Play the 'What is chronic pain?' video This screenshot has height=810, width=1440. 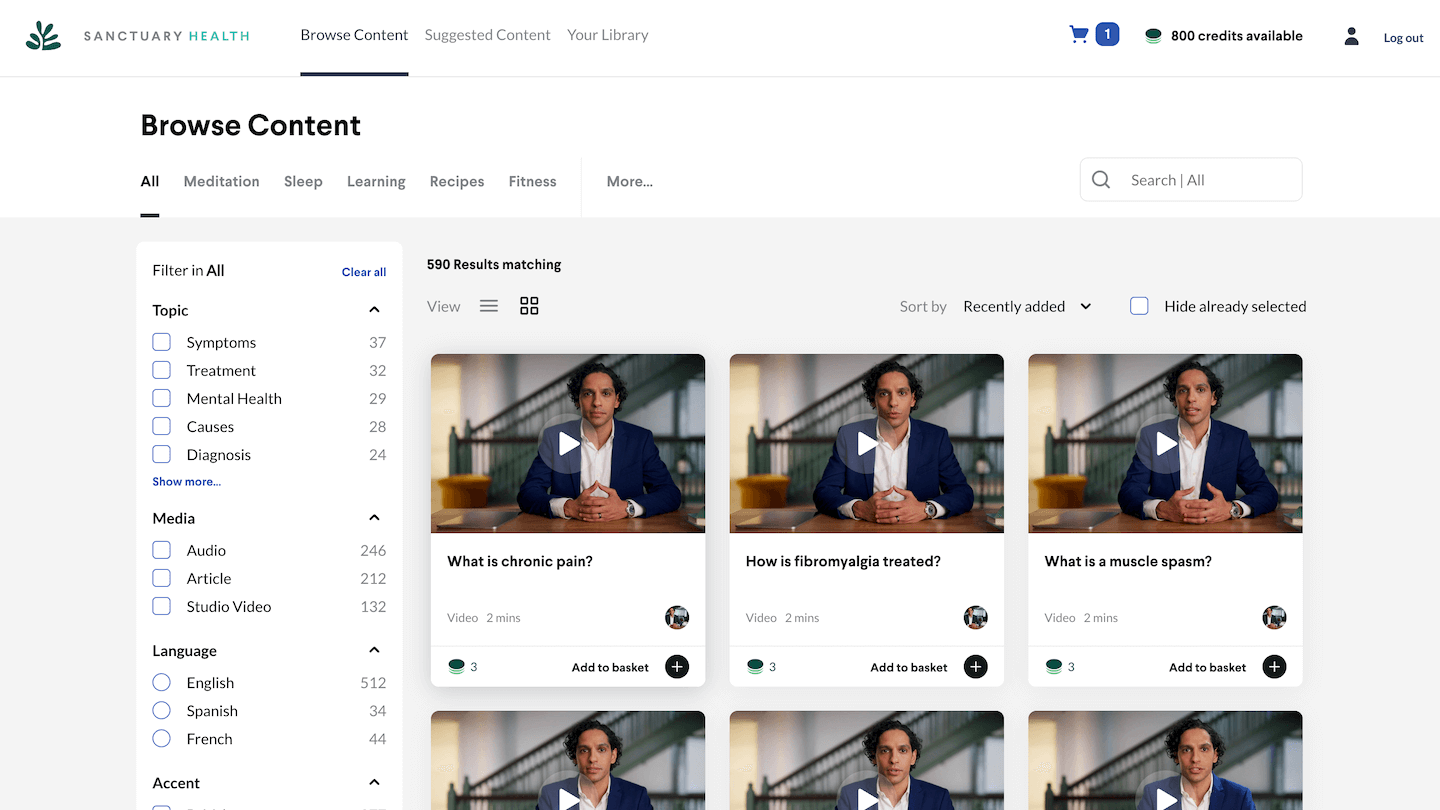tap(568, 443)
